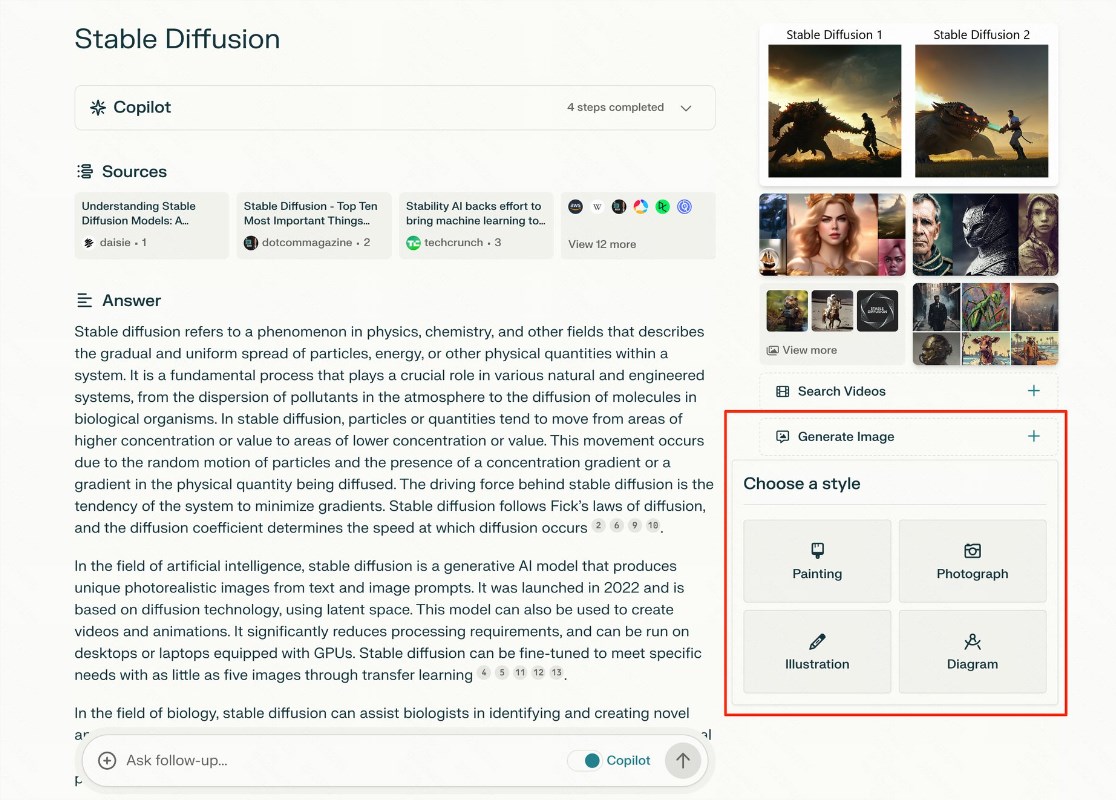Click the Illustration pencil icon
Image resolution: width=1116 pixels, height=800 pixels.
pos(817,641)
